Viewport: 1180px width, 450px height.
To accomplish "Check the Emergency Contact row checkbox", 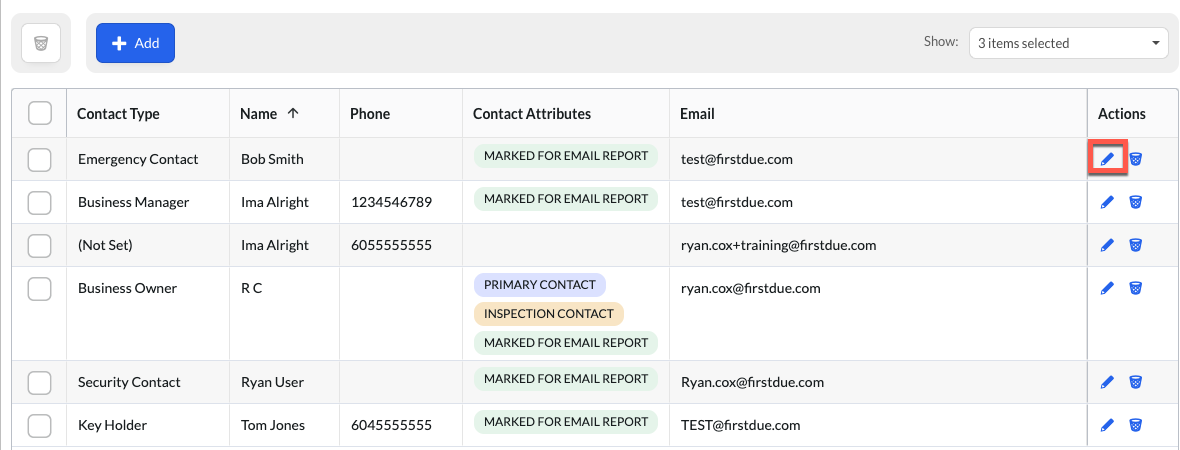I will 39,159.
